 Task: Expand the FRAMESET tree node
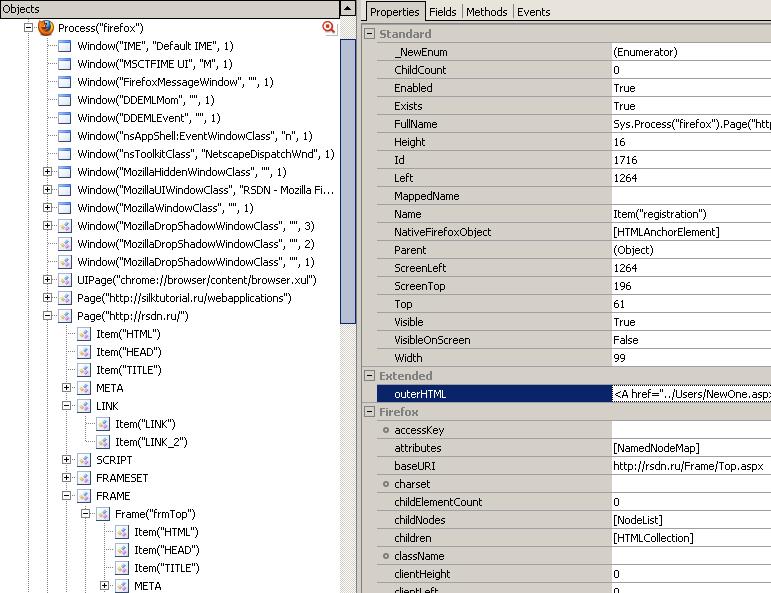[x=66, y=478]
